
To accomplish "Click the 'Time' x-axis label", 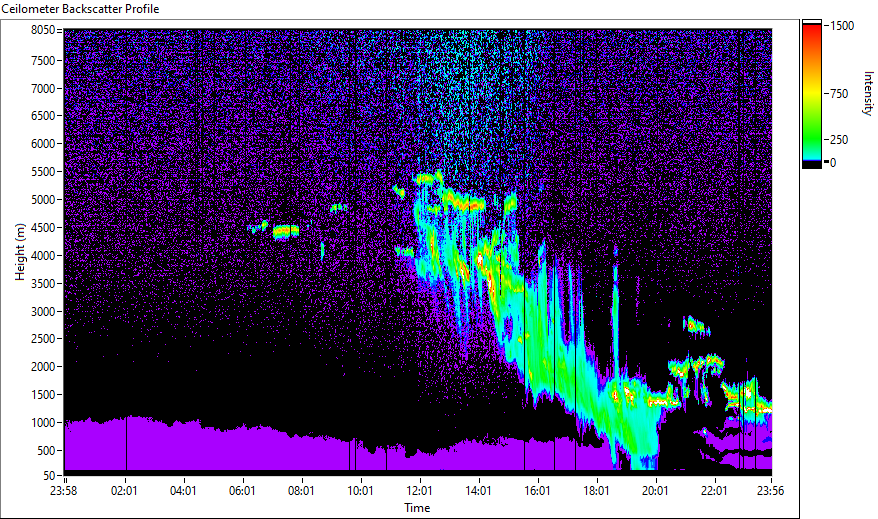I will [x=417, y=508].
